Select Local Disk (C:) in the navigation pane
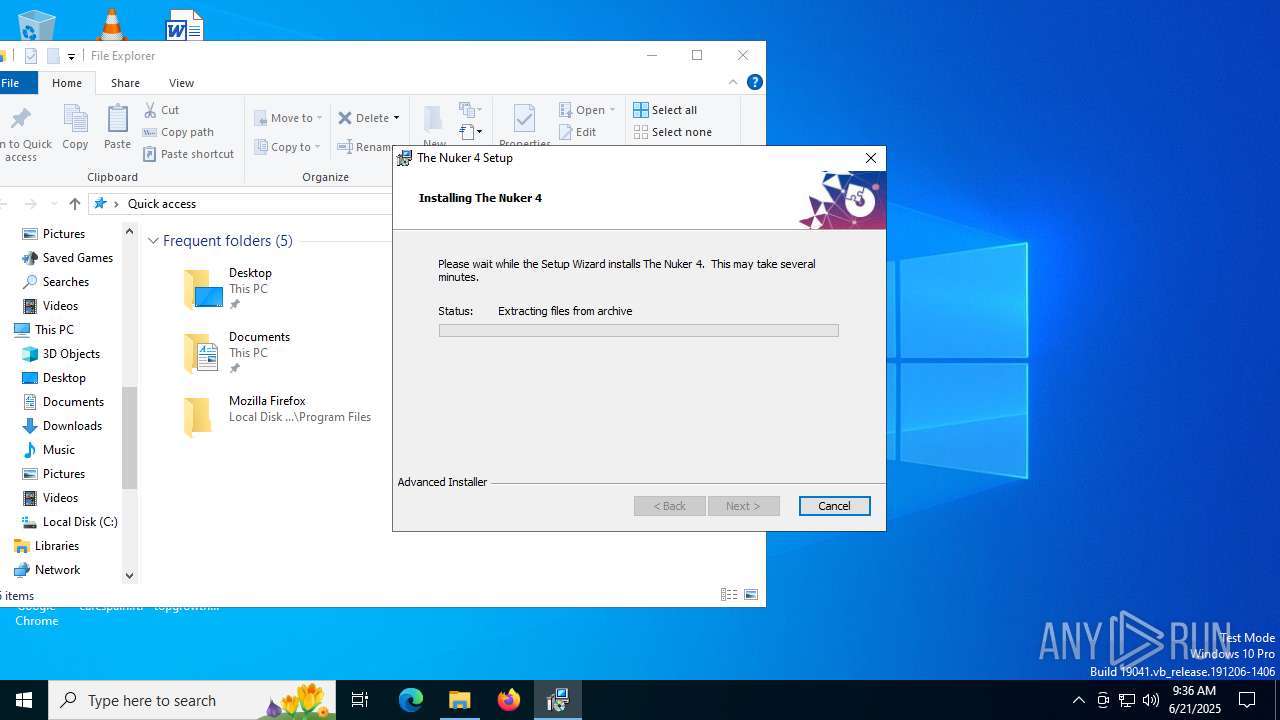This screenshot has width=1280, height=720. click(70, 522)
